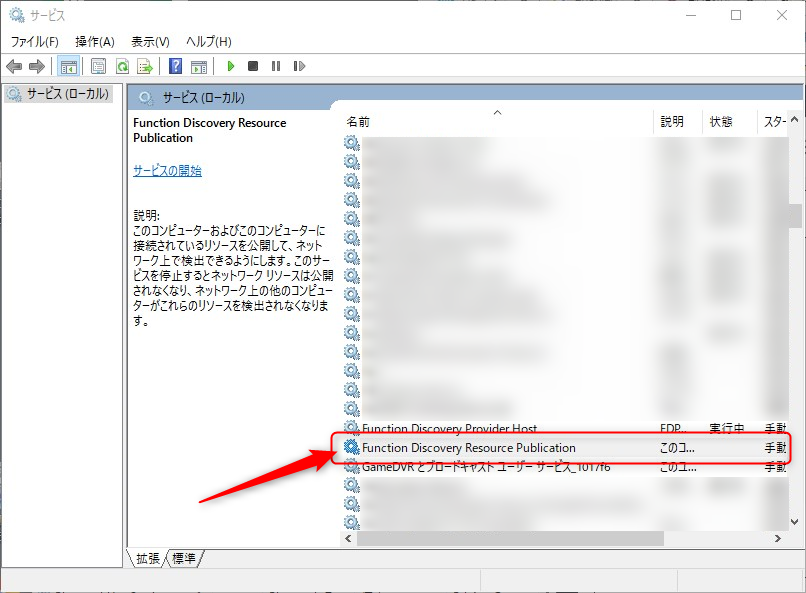Select Function Discovery Resource Publication service

point(470,448)
